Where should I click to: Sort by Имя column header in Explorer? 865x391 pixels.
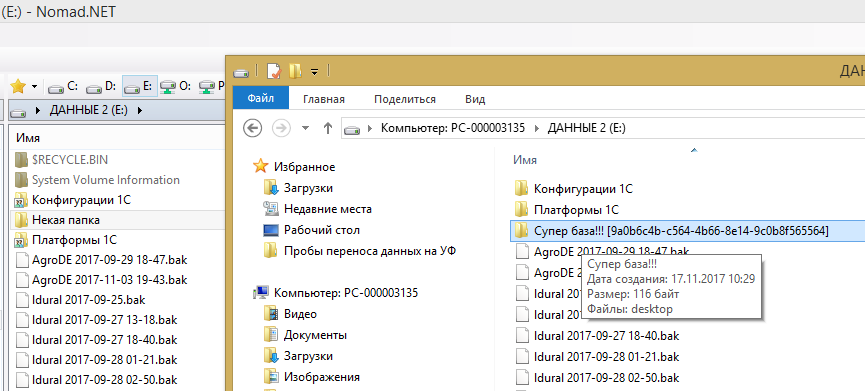click(525, 160)
